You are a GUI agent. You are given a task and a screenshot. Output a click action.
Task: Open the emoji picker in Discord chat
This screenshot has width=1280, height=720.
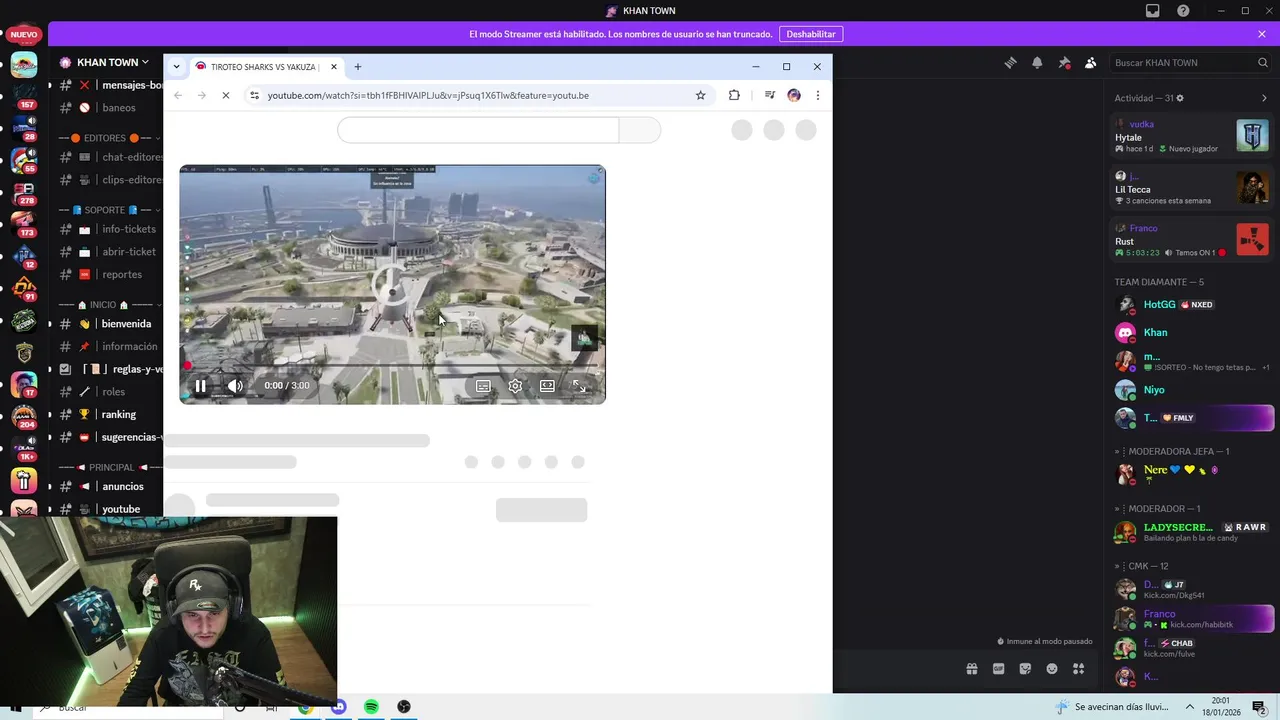click(1052, 669)
